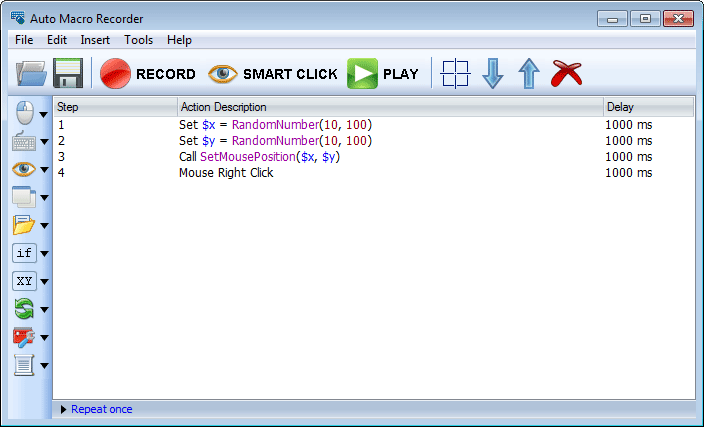Minimize the Auto Macro Recorder window

click(612, 19)
